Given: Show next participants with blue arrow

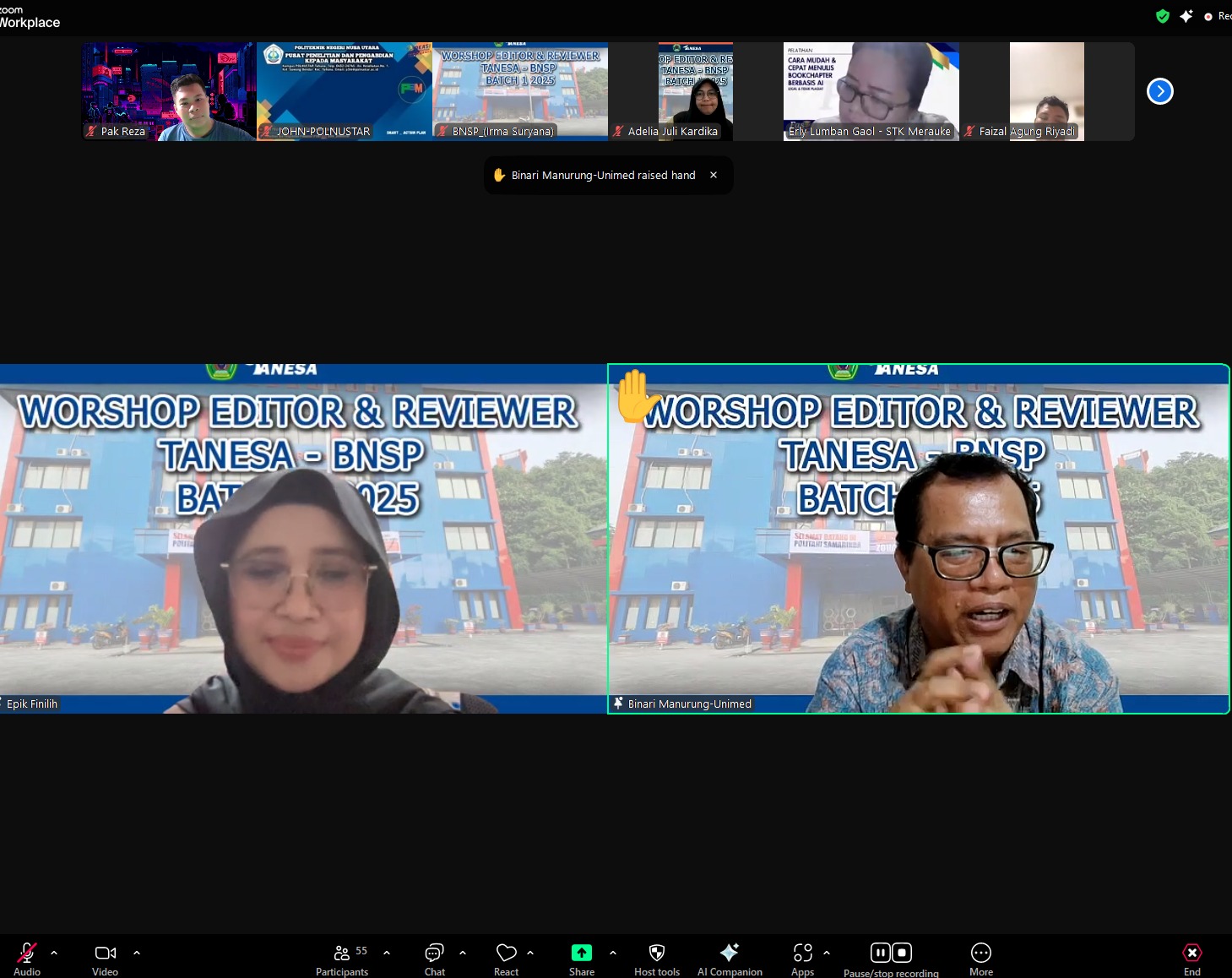Looking at the screenshot, I should [1159, 91].
